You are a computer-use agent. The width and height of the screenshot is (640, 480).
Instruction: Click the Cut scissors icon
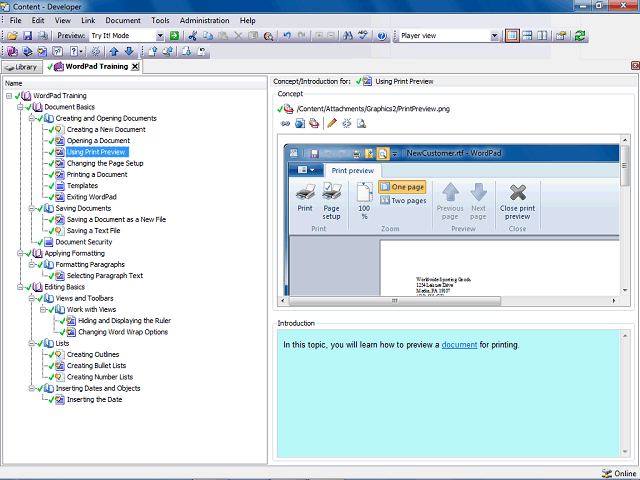point(193,36)
